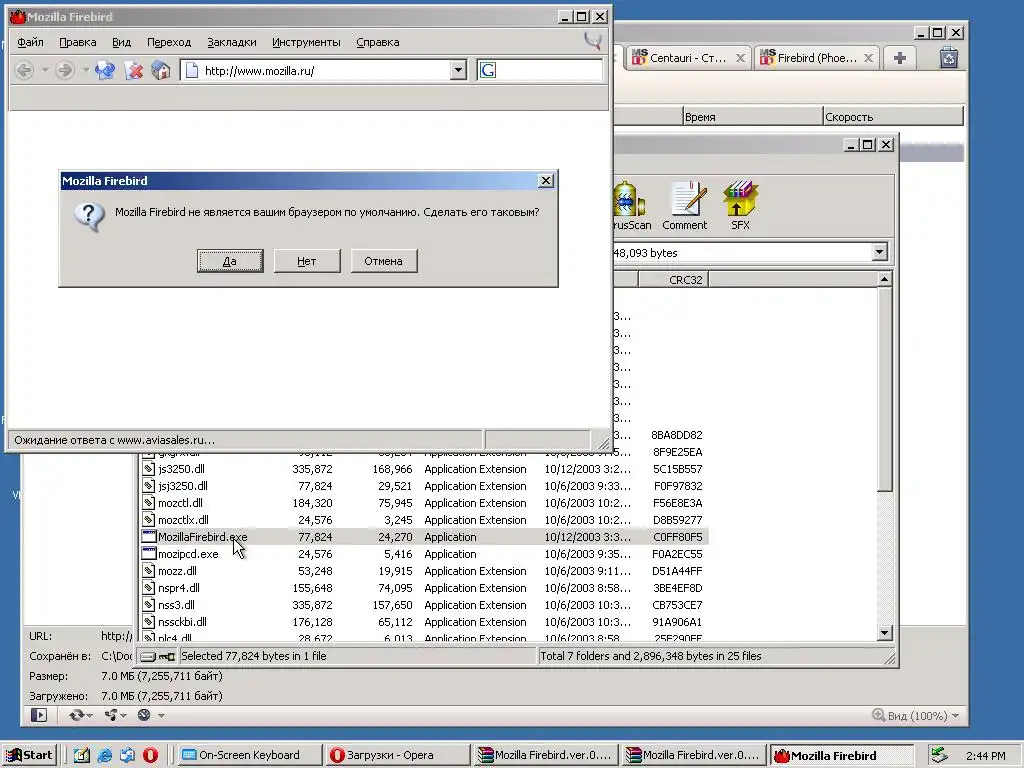Click inside the Firebird URL field
1024x768 pixels.
(315, 70)
